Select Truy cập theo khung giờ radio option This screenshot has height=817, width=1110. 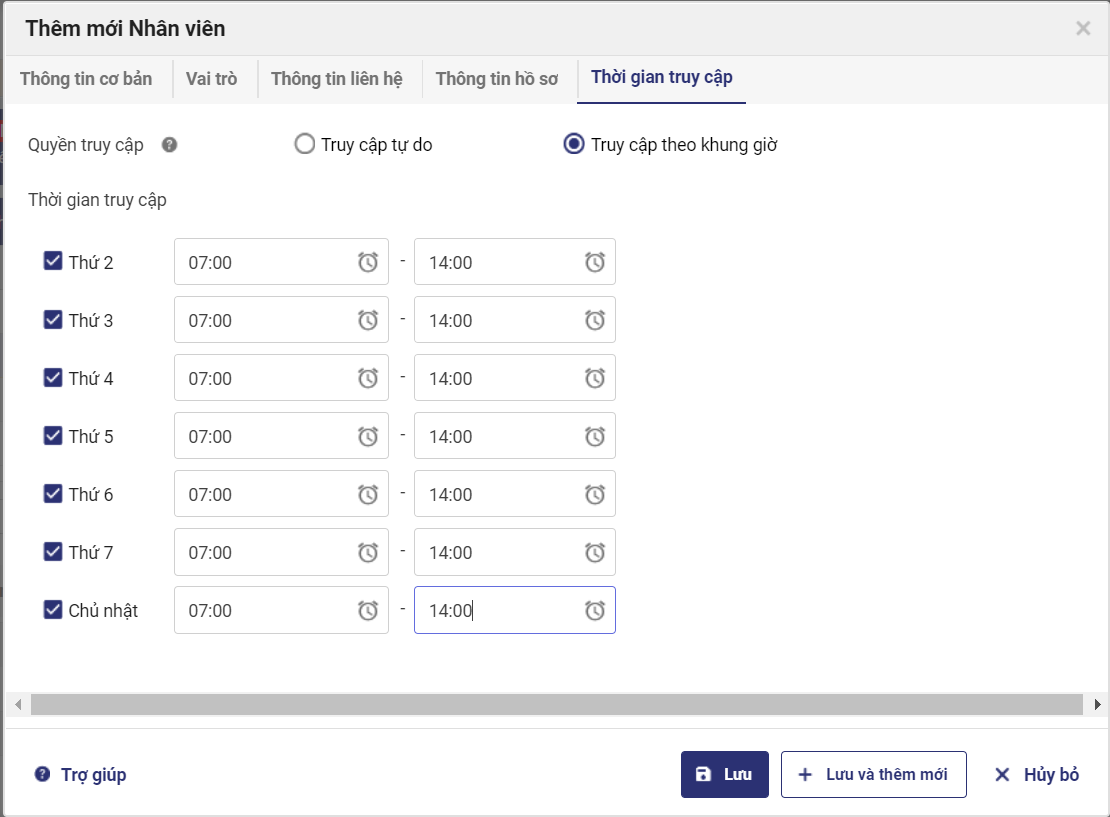coord(574,145)
